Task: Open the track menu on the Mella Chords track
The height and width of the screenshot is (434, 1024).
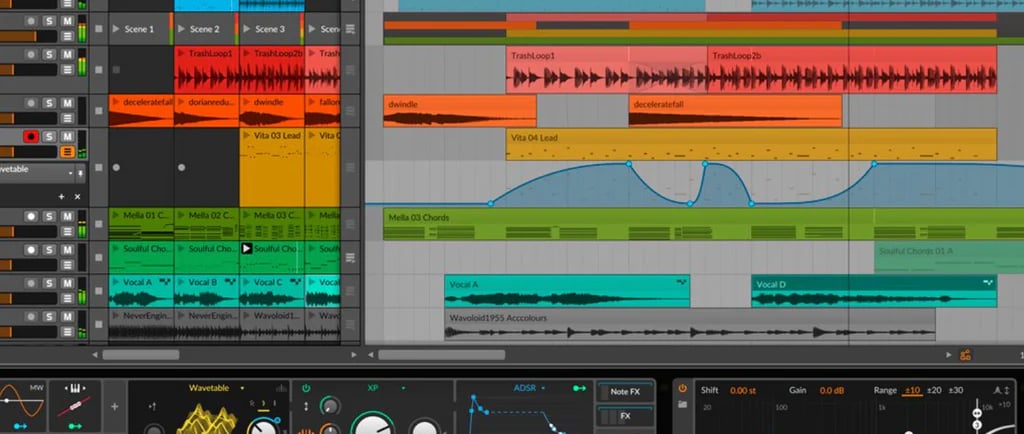Action: (x=67, y=232)
